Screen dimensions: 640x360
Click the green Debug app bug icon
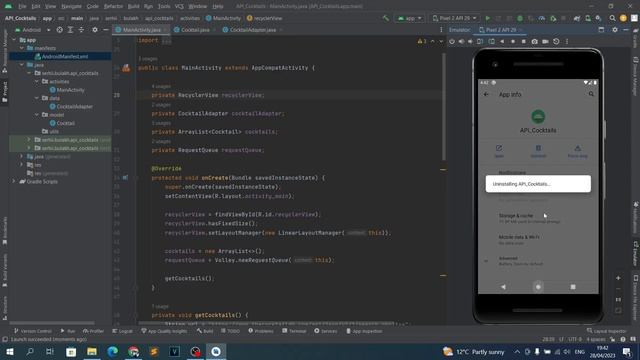point(520,18)
